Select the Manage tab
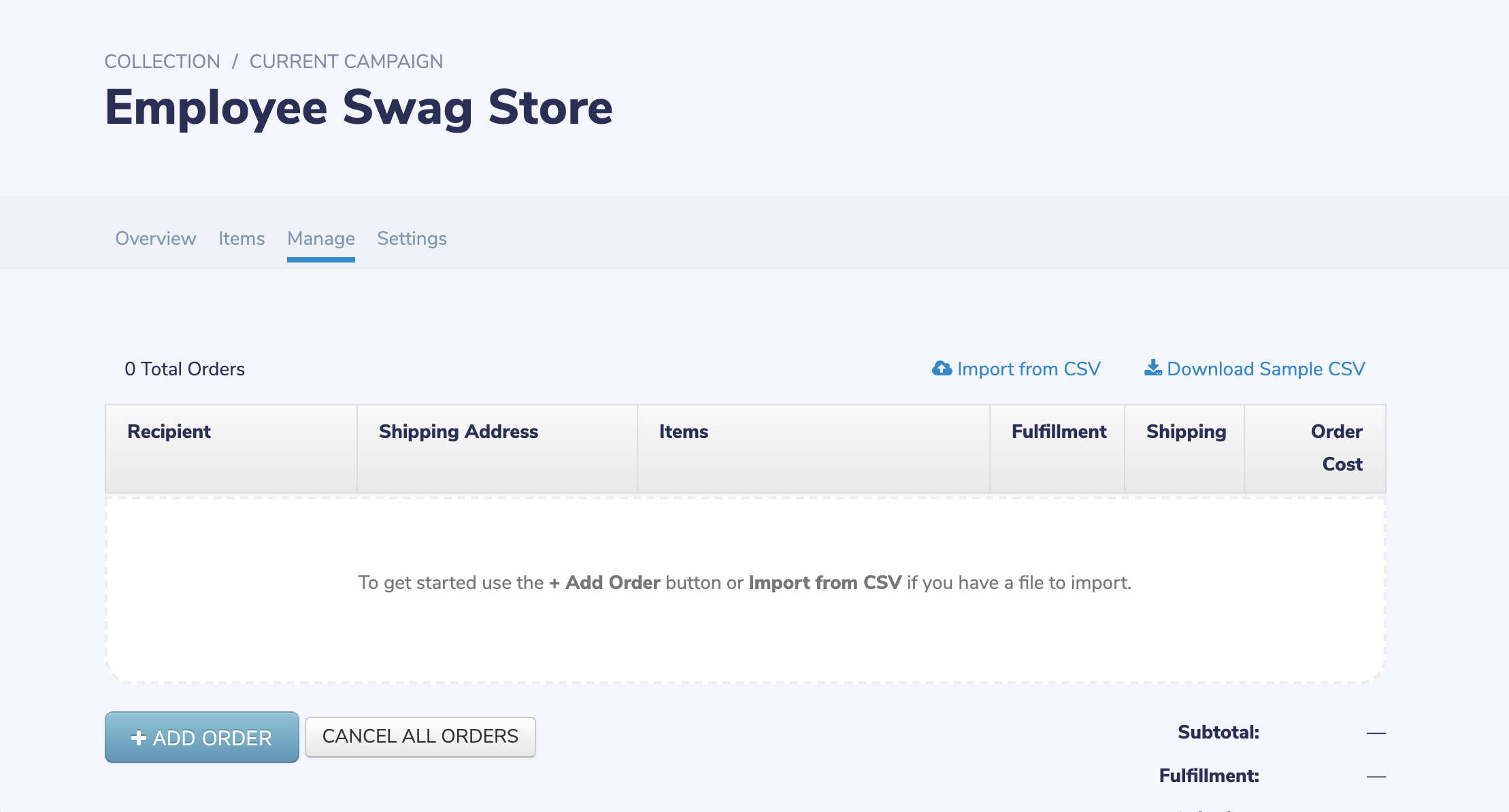 [x=321, y=239]
